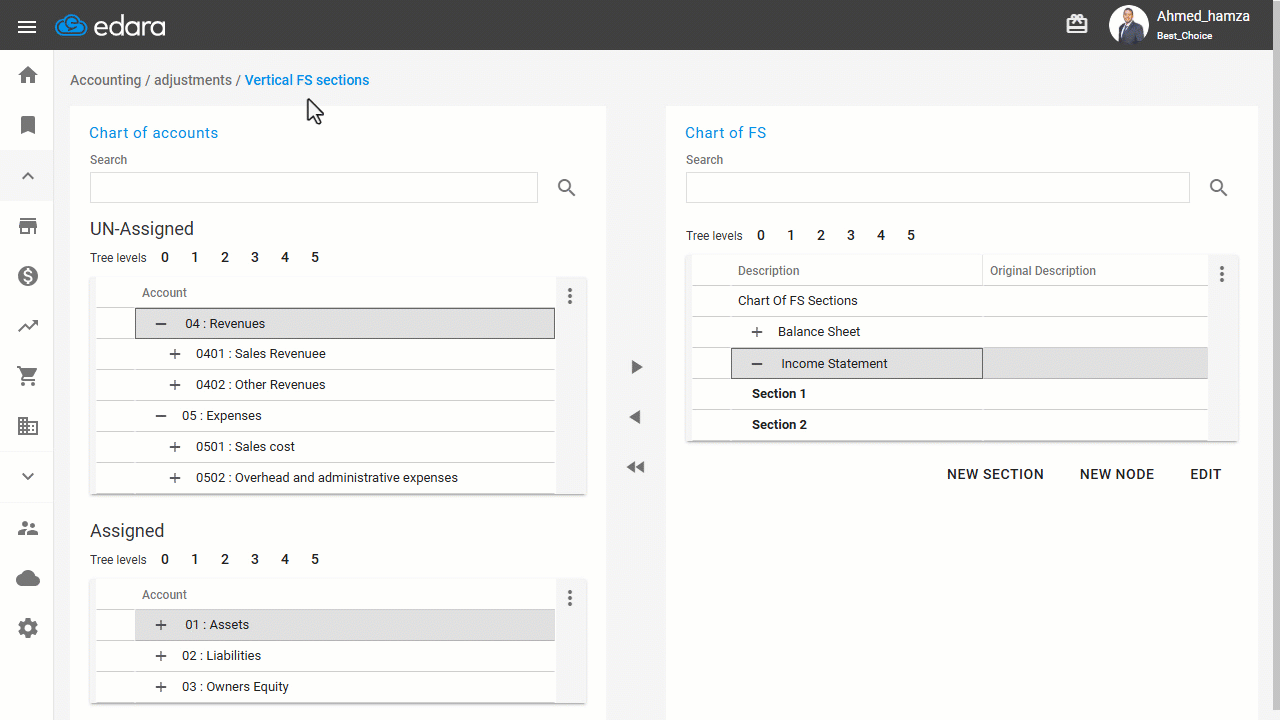The width and height of the screenshot is (1280, 720).
Task: Click the Chart of accounts search field
Action: pyautogui.click(x=314, y=187)
